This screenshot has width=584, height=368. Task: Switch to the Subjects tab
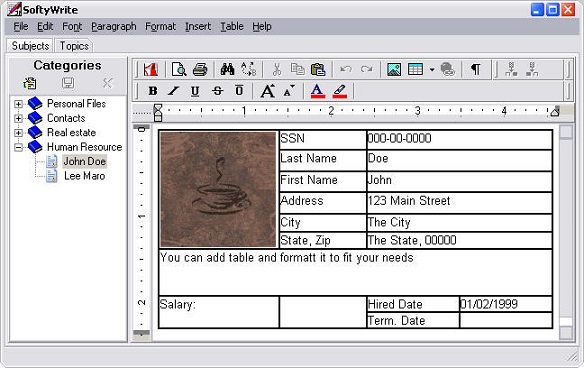(x=30, y=46)
